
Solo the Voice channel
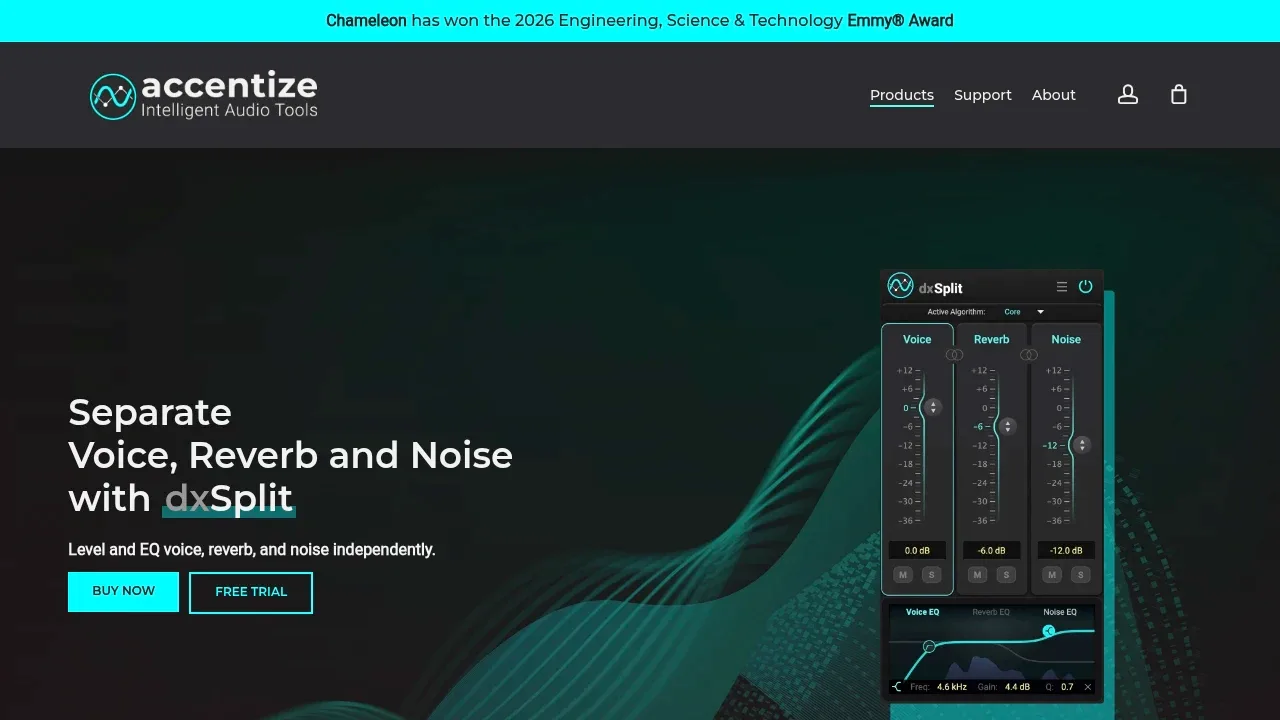pos(931,575)
